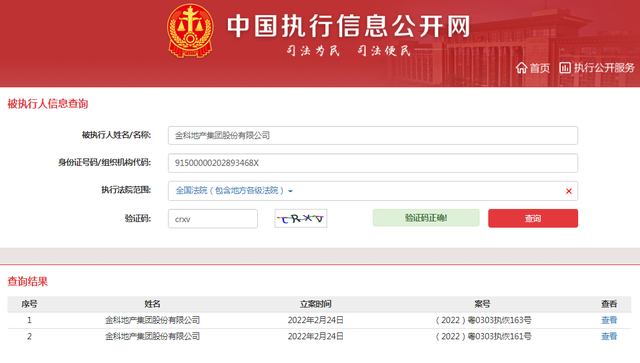Open the 执行法院范围 court dropdown
The height and width of the screenshot is (363, 640).
(x=373, y=191)
